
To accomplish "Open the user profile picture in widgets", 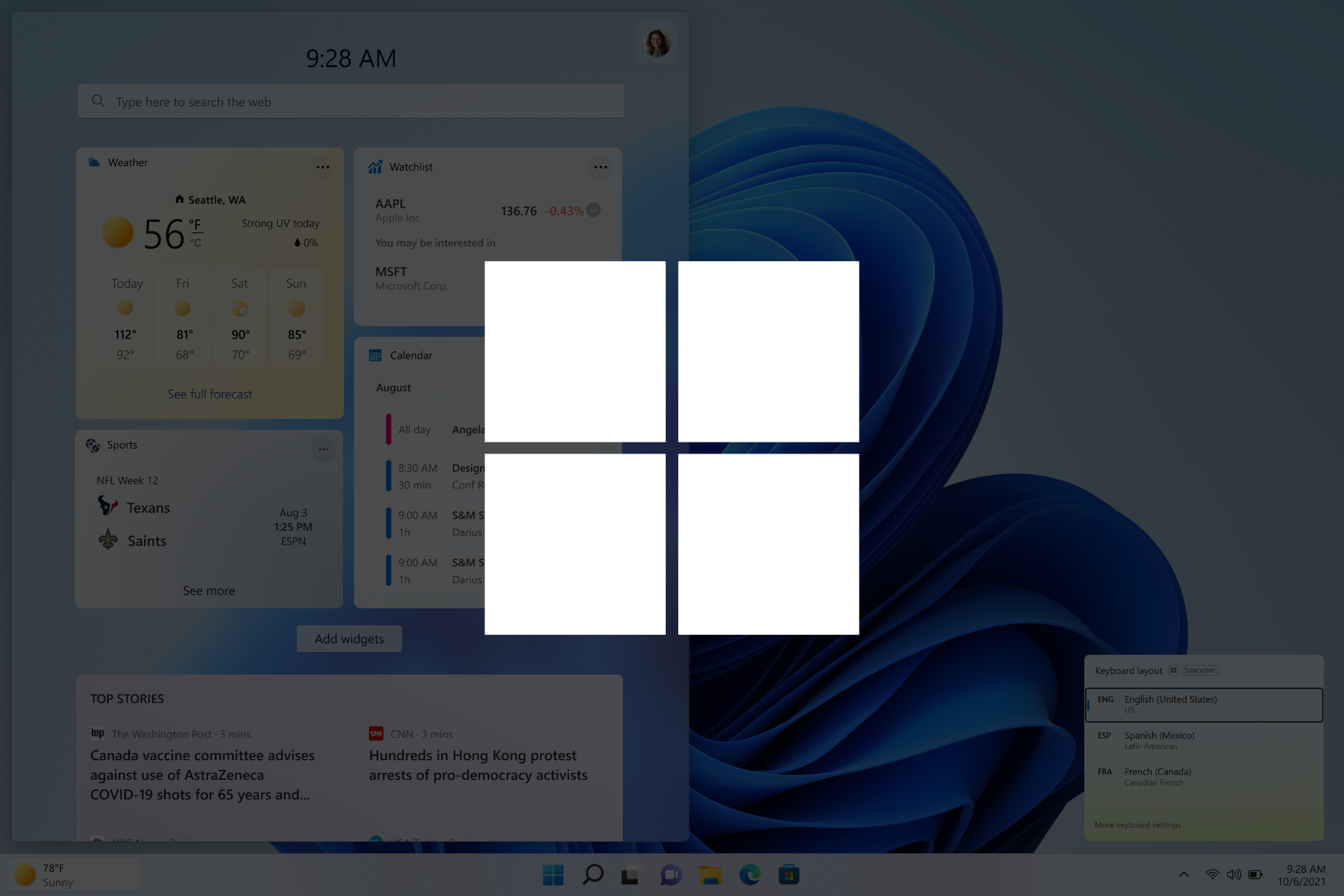I will 657,43.
